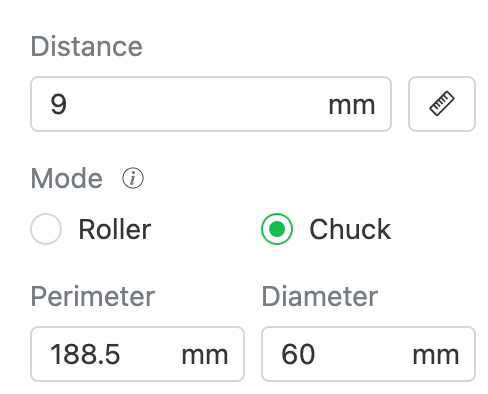Click the Perimeter label
This screenshot has width=488, height=394.
pyautogui.click(x=93, y=296)
